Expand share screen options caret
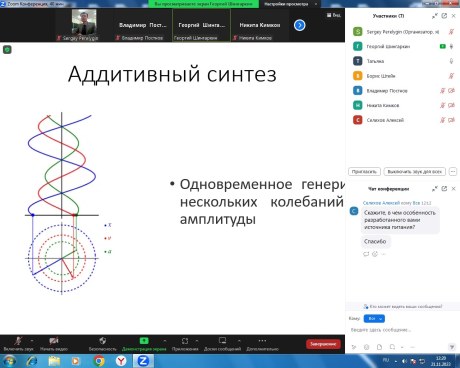 point(165,341)
